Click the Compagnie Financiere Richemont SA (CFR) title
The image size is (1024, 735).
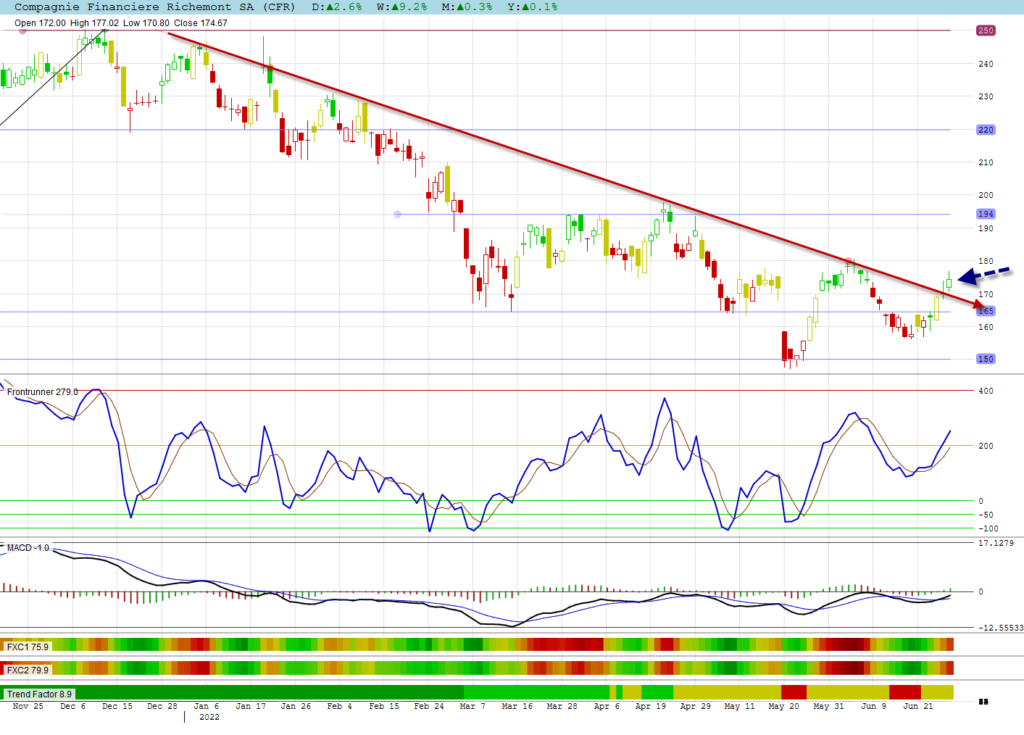coord(154,7)
